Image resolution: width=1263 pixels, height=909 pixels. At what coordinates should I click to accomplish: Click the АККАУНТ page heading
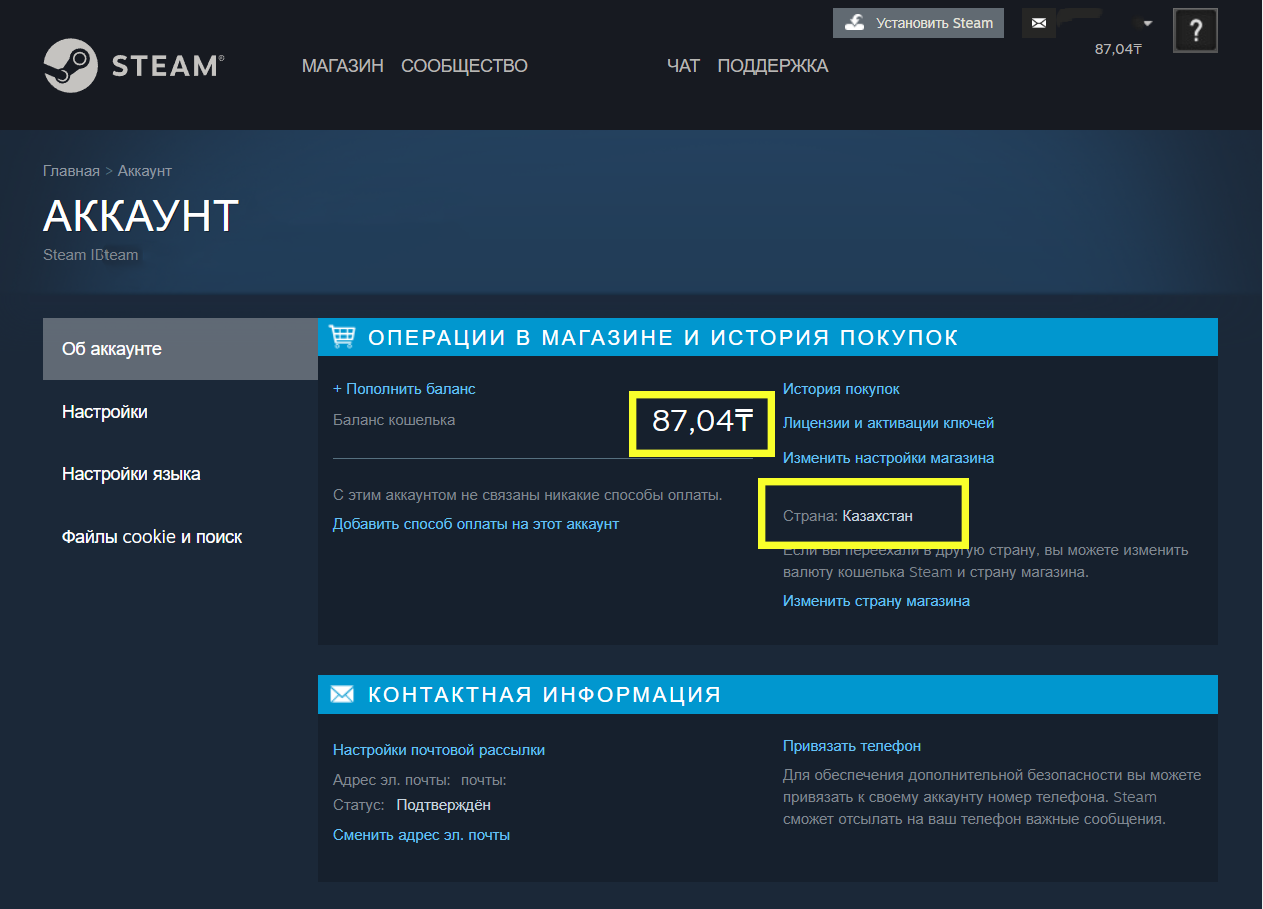pos(141,216)
